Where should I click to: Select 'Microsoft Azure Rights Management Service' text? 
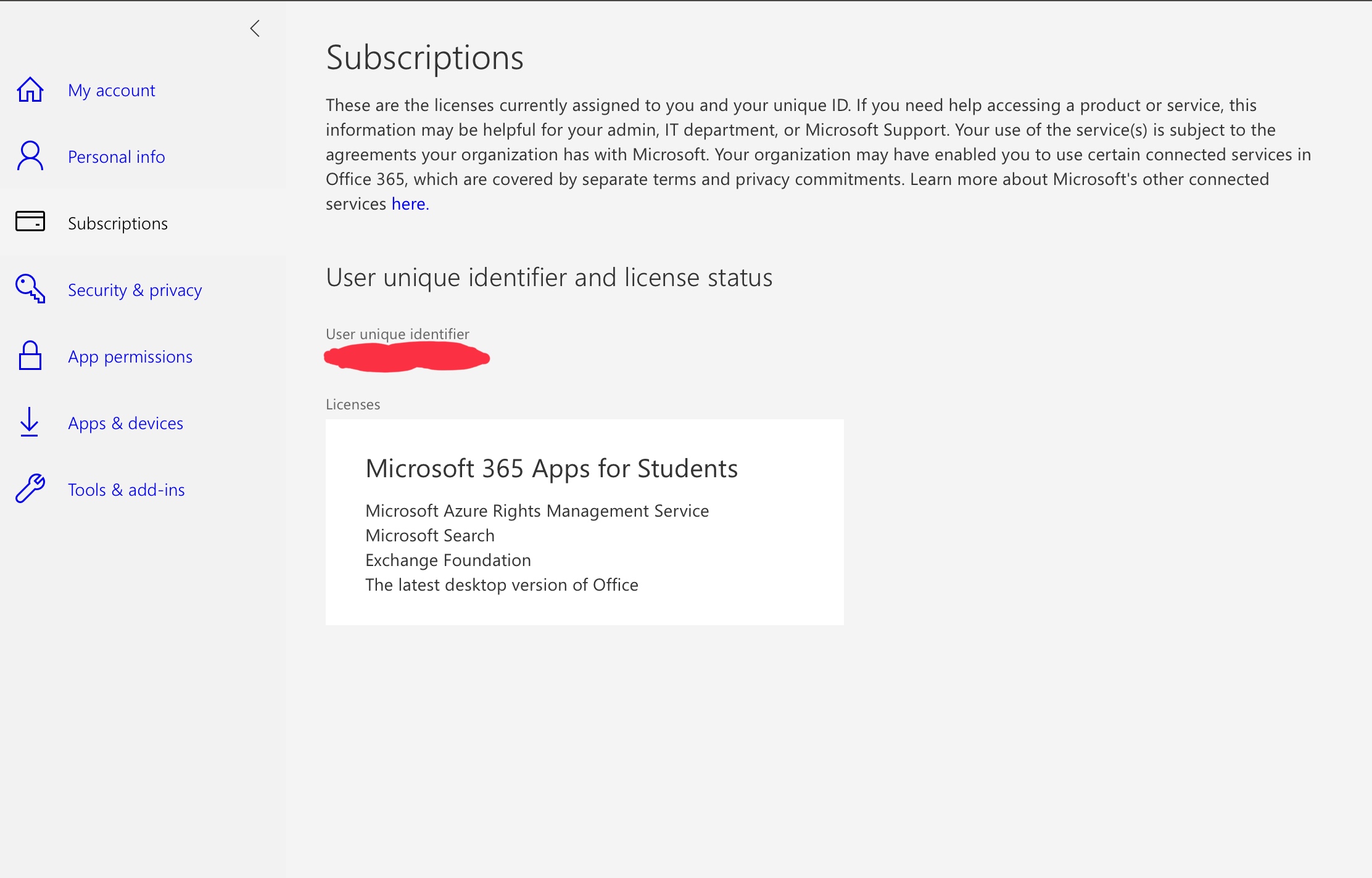[537, 511]
